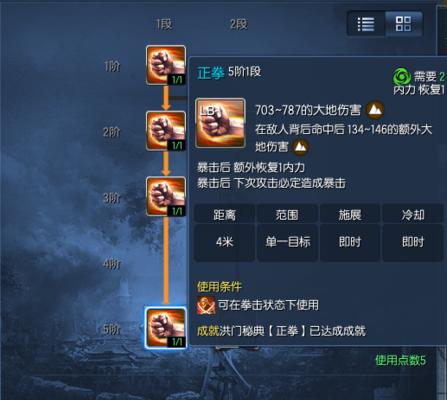Screen dimensions: 447x400
Task: Select the 1阶 正拳 skill icon
Action: (x=166, y=65)
